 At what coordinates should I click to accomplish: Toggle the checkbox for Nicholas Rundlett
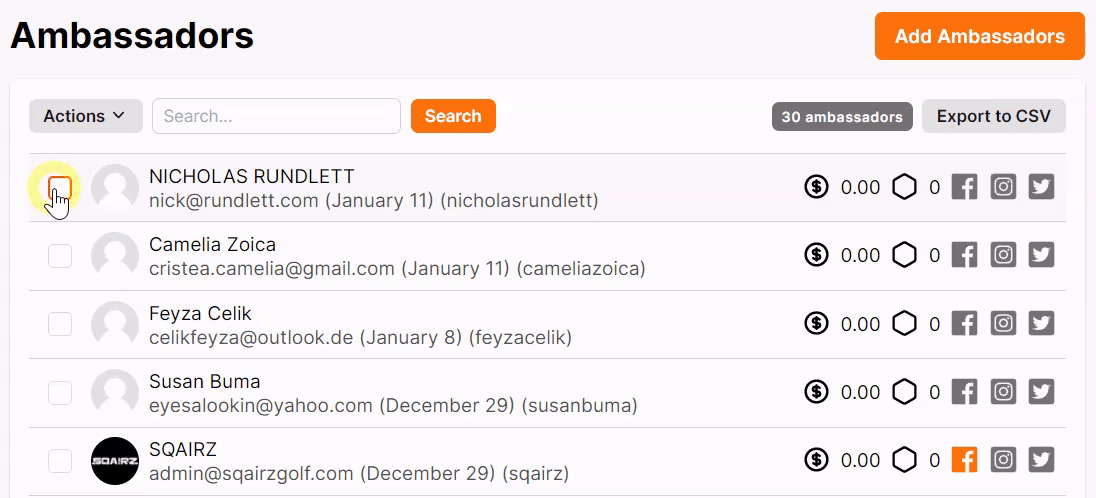(x=59, y=187)
